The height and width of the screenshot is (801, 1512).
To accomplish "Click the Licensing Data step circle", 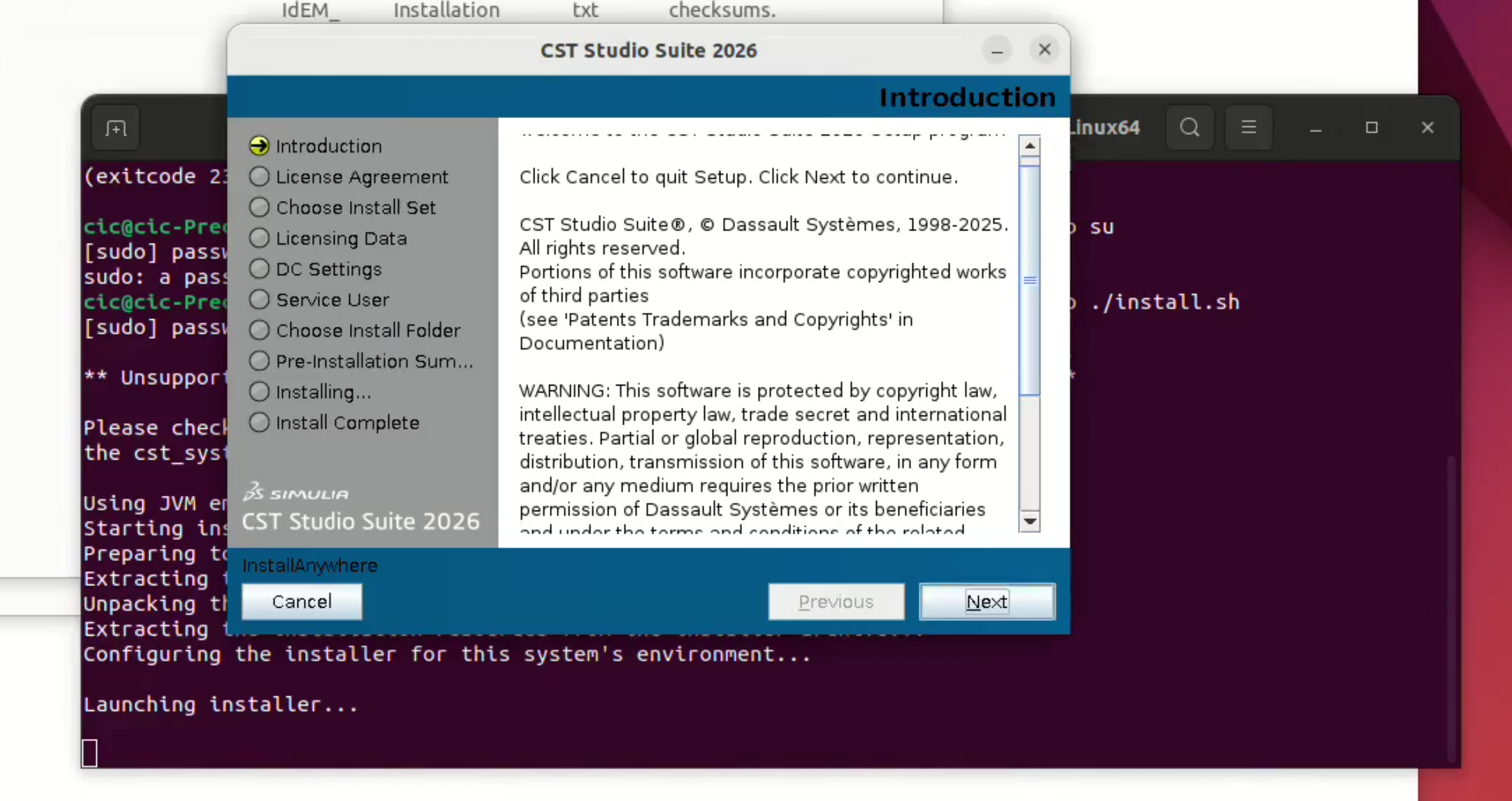I will click(259, 238).
